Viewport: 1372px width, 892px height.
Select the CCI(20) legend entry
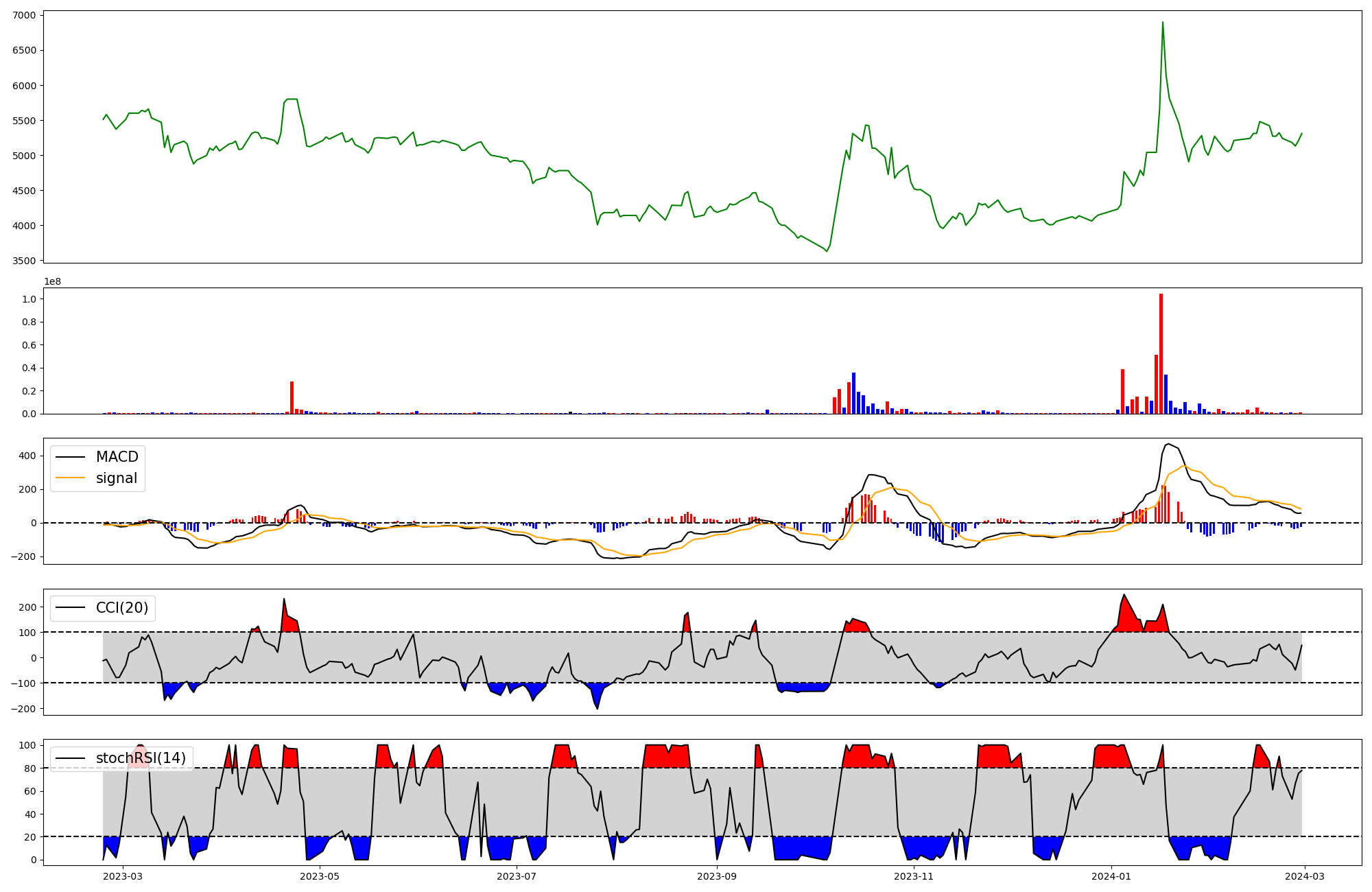coord(121,608)
